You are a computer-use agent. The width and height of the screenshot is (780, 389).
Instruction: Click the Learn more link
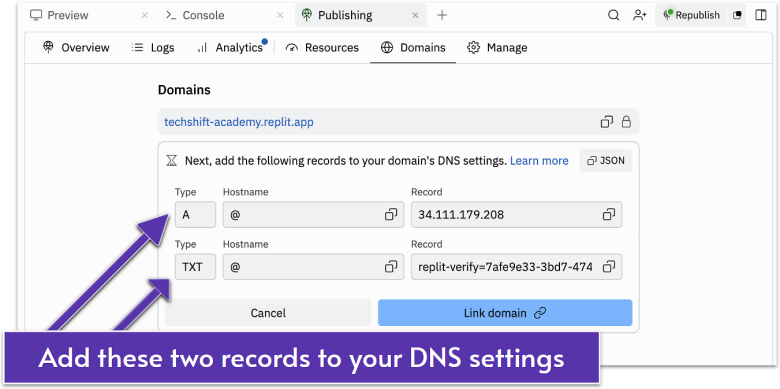click(x=539, y=161)
